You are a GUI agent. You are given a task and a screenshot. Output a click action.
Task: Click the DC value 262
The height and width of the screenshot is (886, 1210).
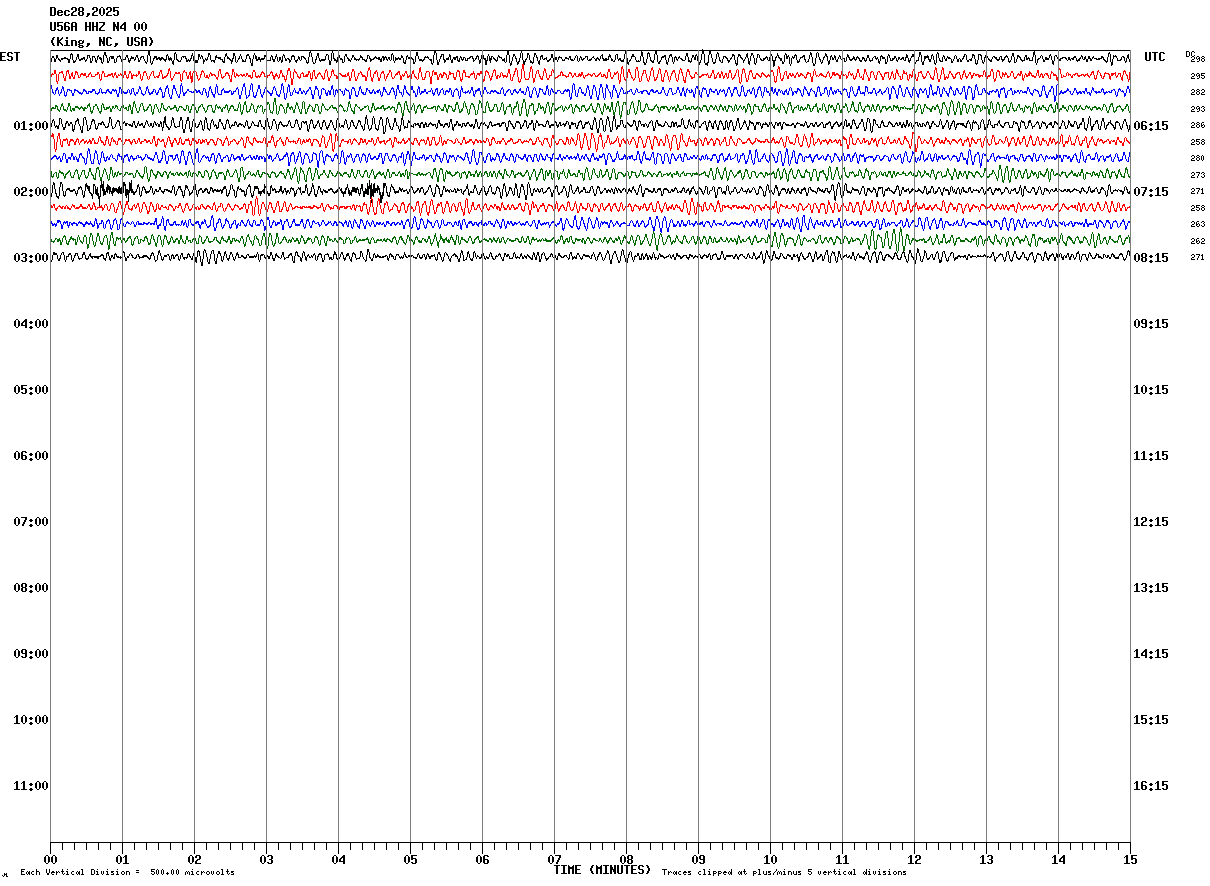[1198, 241]
